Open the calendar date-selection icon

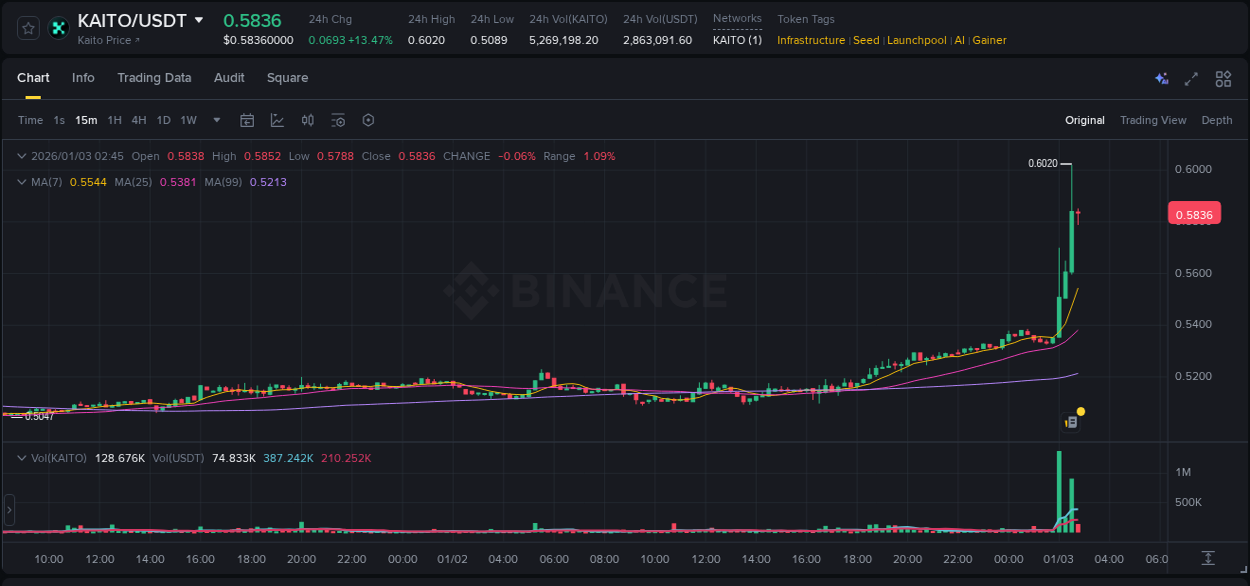[247, 120]
